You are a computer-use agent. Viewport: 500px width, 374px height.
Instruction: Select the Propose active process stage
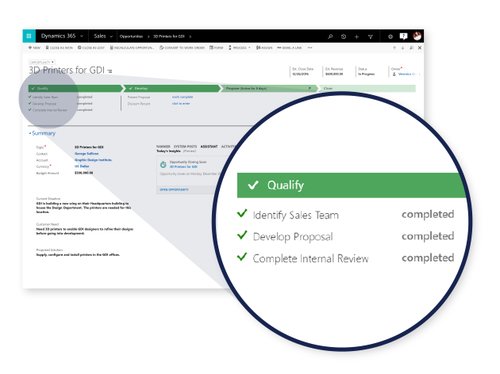point(268,88)
